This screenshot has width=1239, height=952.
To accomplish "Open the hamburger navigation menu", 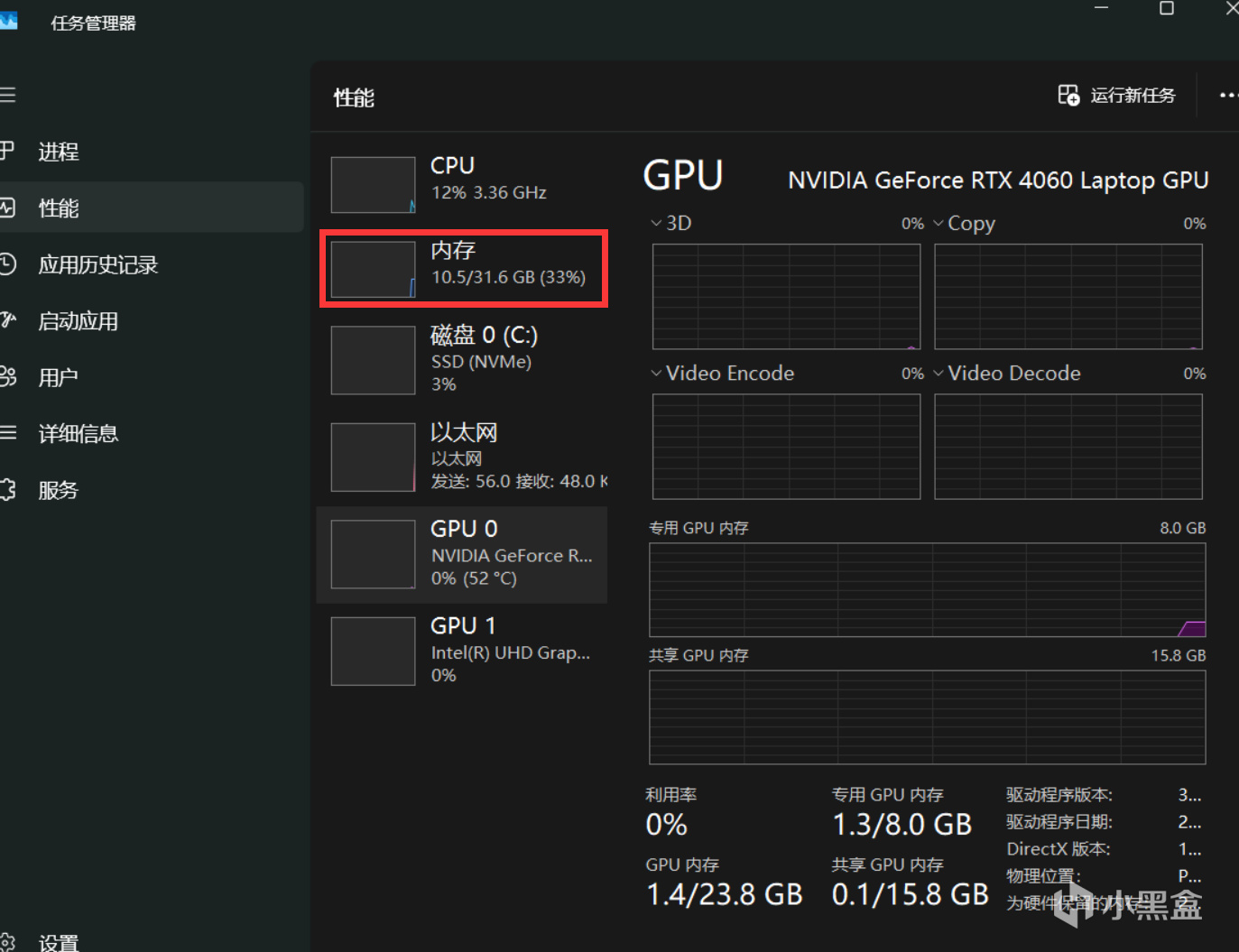I will coord(8,95).
